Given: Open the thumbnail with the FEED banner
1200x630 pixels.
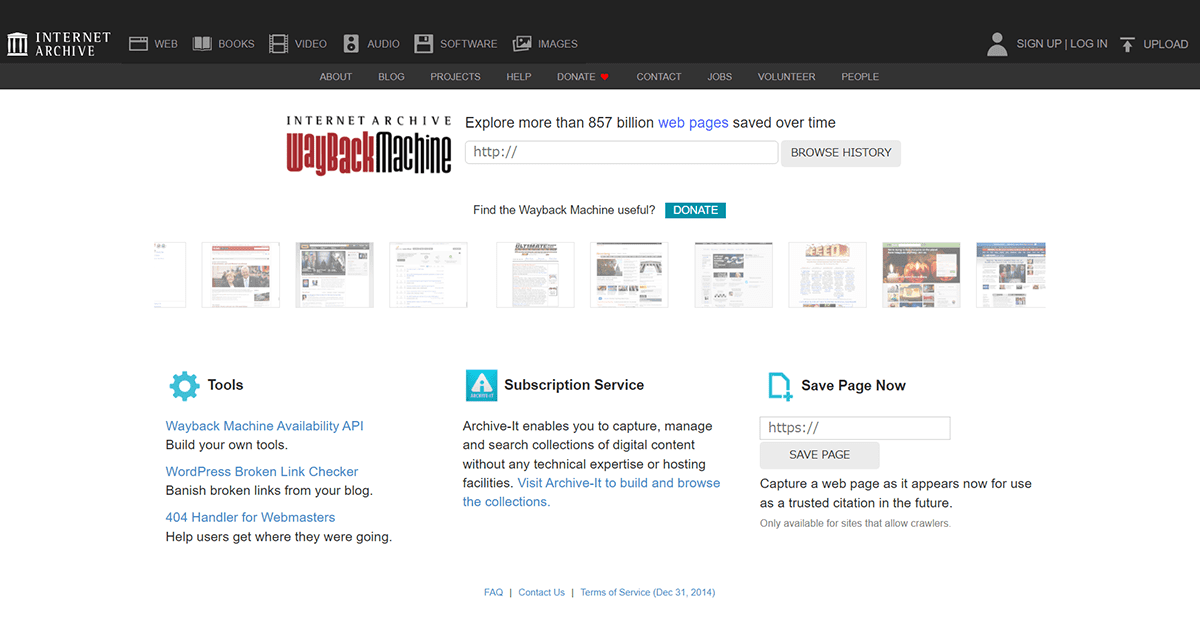Looking at the screenshot, I should [827, 274].
